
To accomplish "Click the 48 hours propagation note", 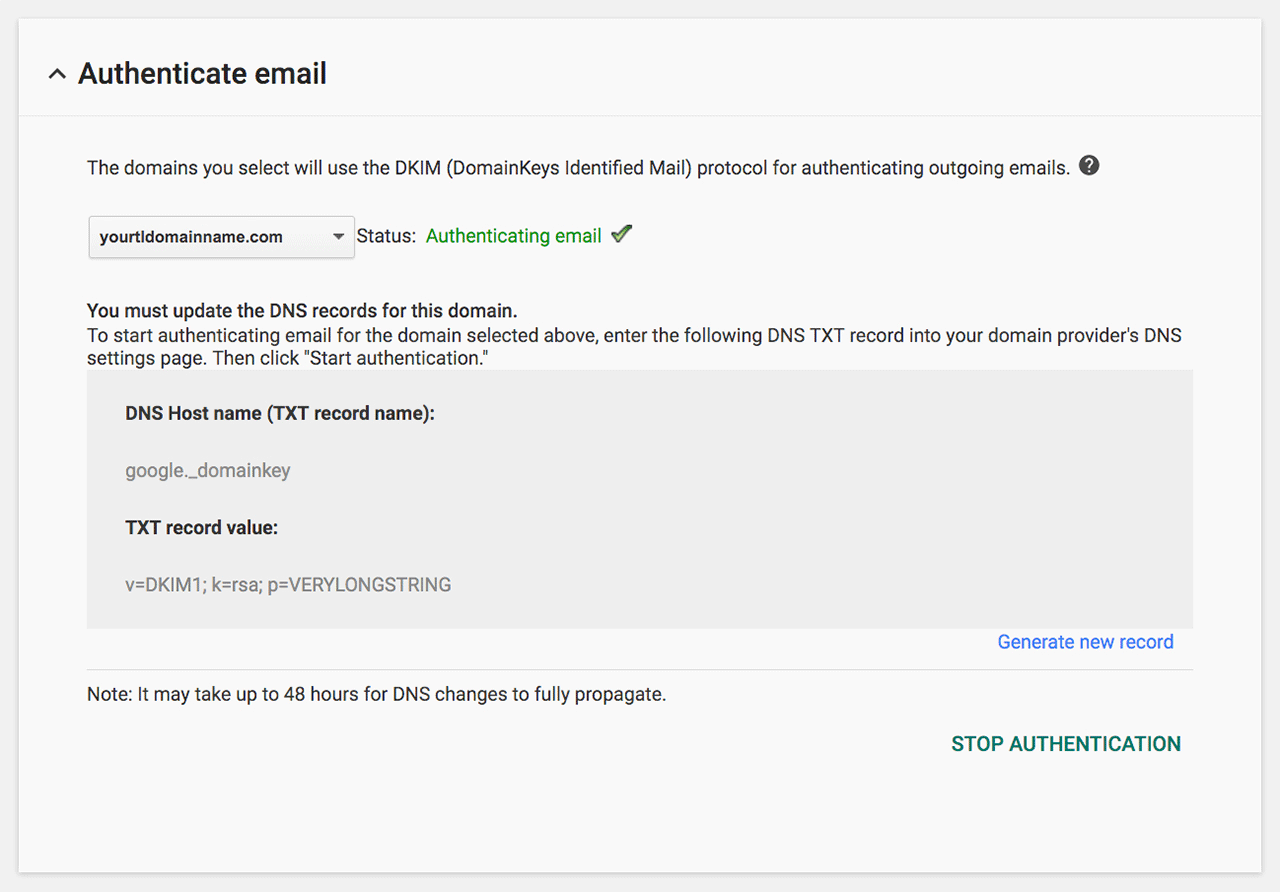I will 376,694.
